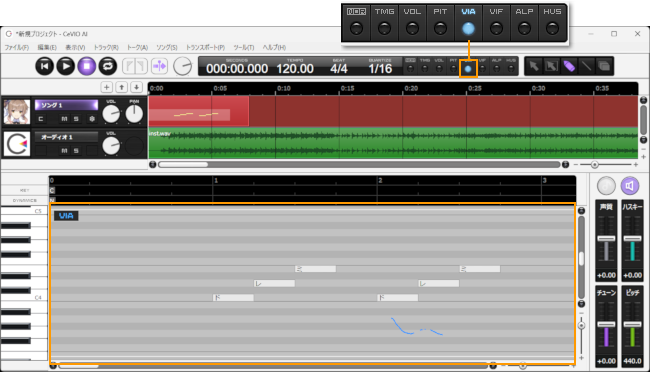Open the ファイル(F) menu
Image resolution: width=650 pixels, height=372 pixels.
point(17,47)
